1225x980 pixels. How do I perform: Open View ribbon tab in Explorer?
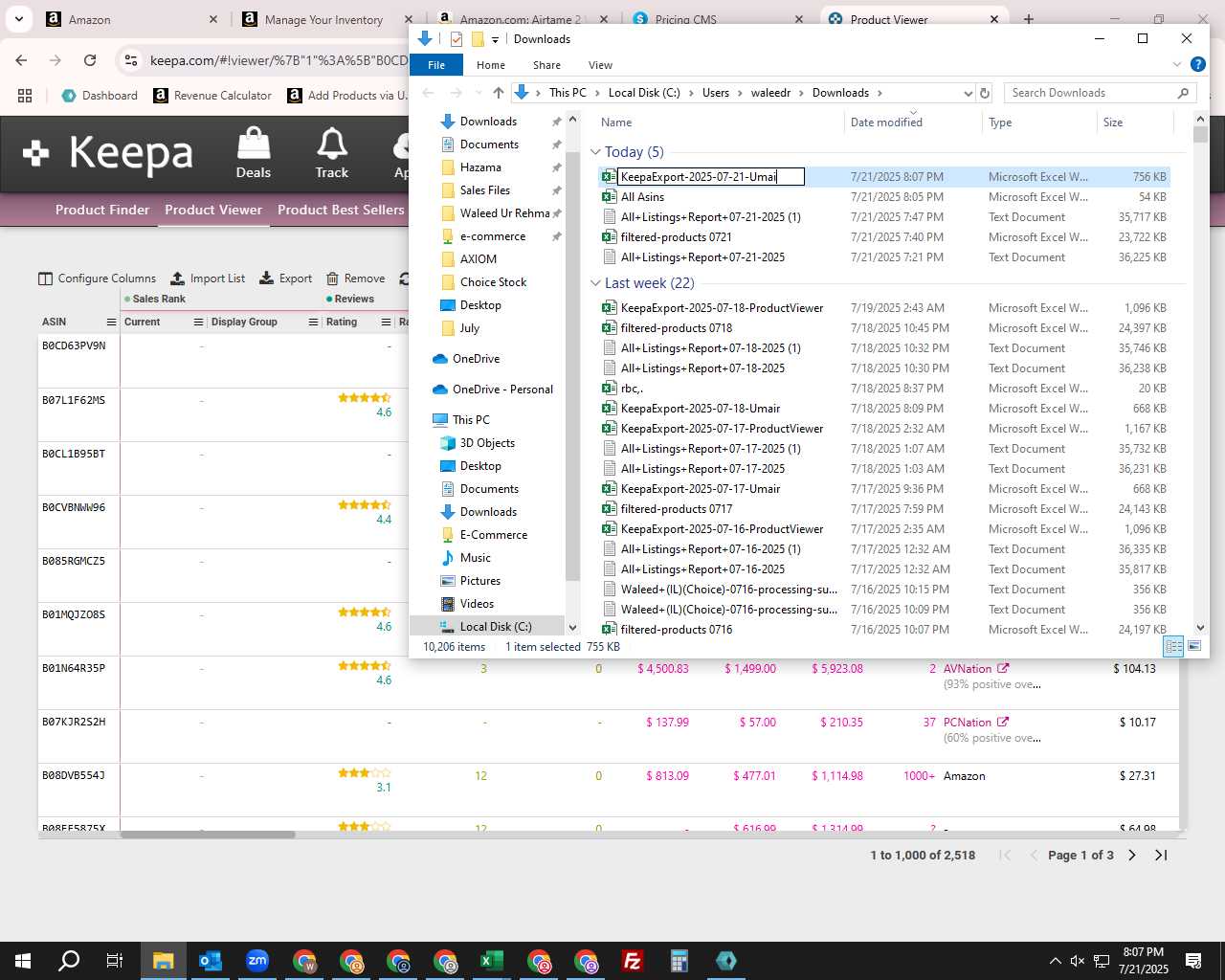click(x=600, y=65)
